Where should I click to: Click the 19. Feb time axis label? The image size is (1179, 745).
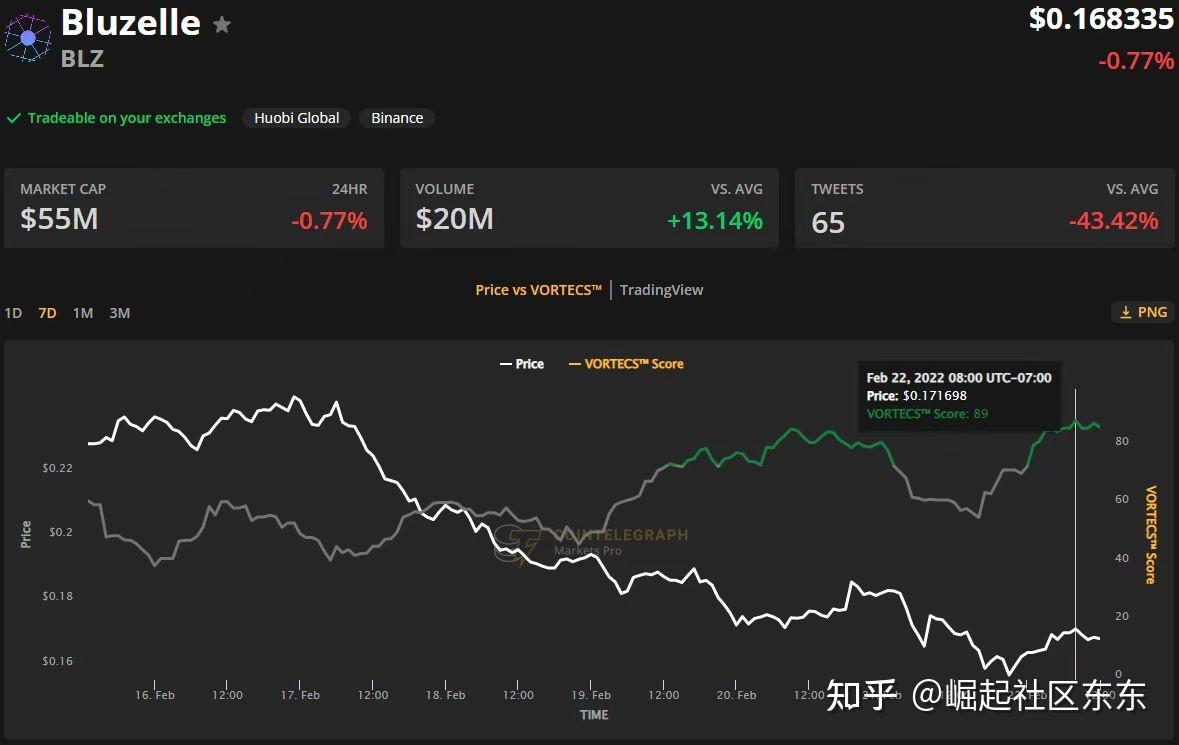(591, 695)
